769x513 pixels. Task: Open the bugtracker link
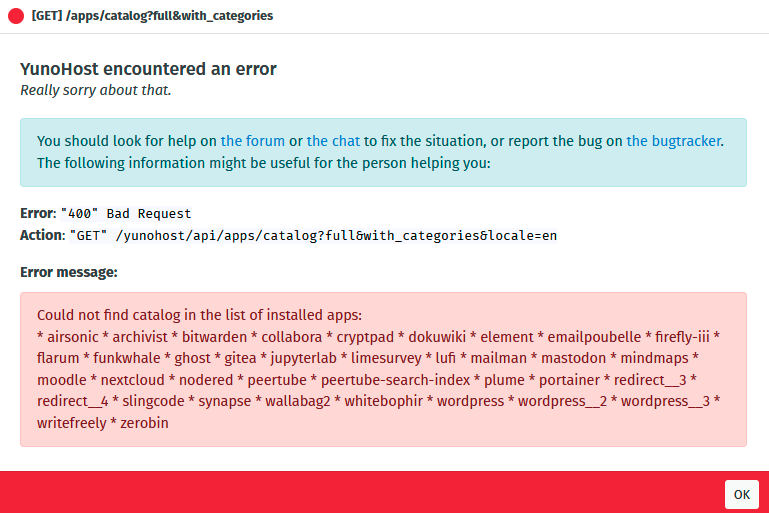coord(673,141)
